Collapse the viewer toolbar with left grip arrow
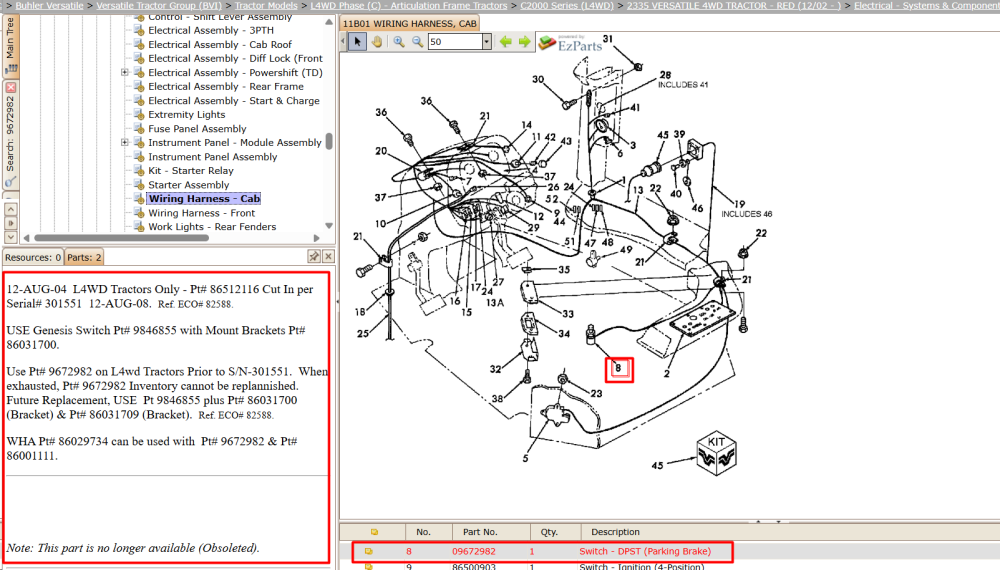Image resolution: width=1000 pixels, height=570 pixels. point(343,41)
